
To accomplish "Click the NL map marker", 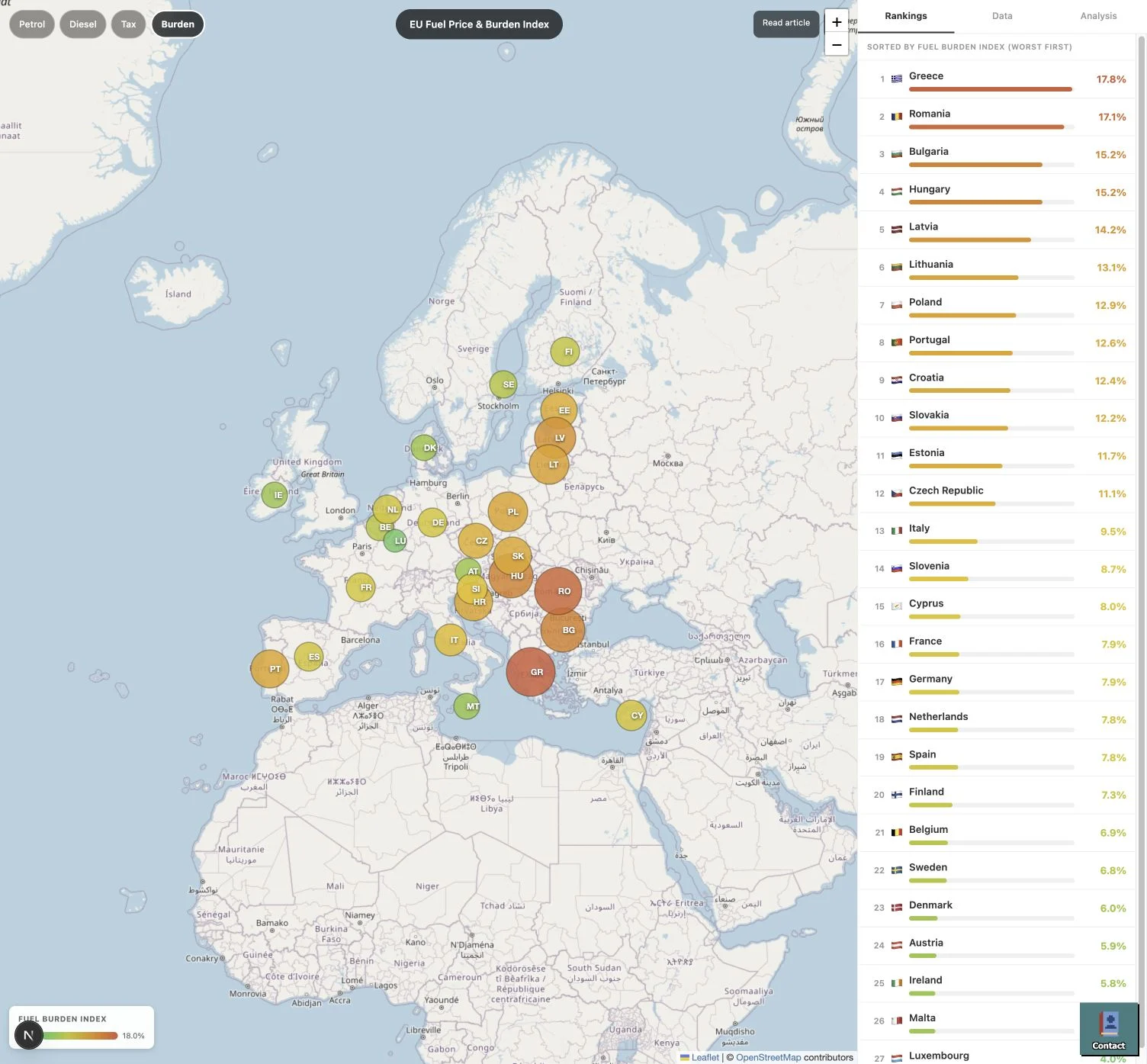I will (387, 509).
